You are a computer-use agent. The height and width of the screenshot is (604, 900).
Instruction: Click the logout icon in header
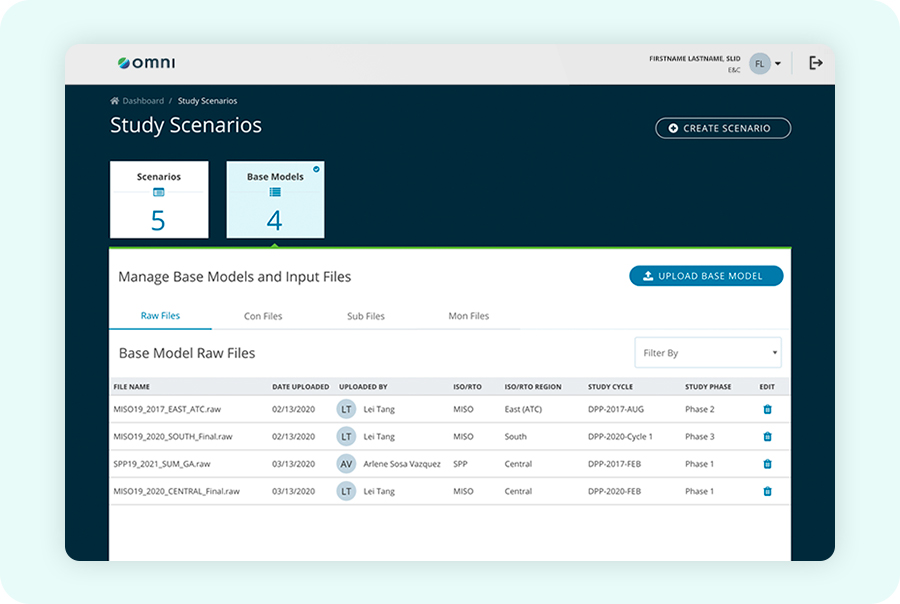(x=816, y=63)
